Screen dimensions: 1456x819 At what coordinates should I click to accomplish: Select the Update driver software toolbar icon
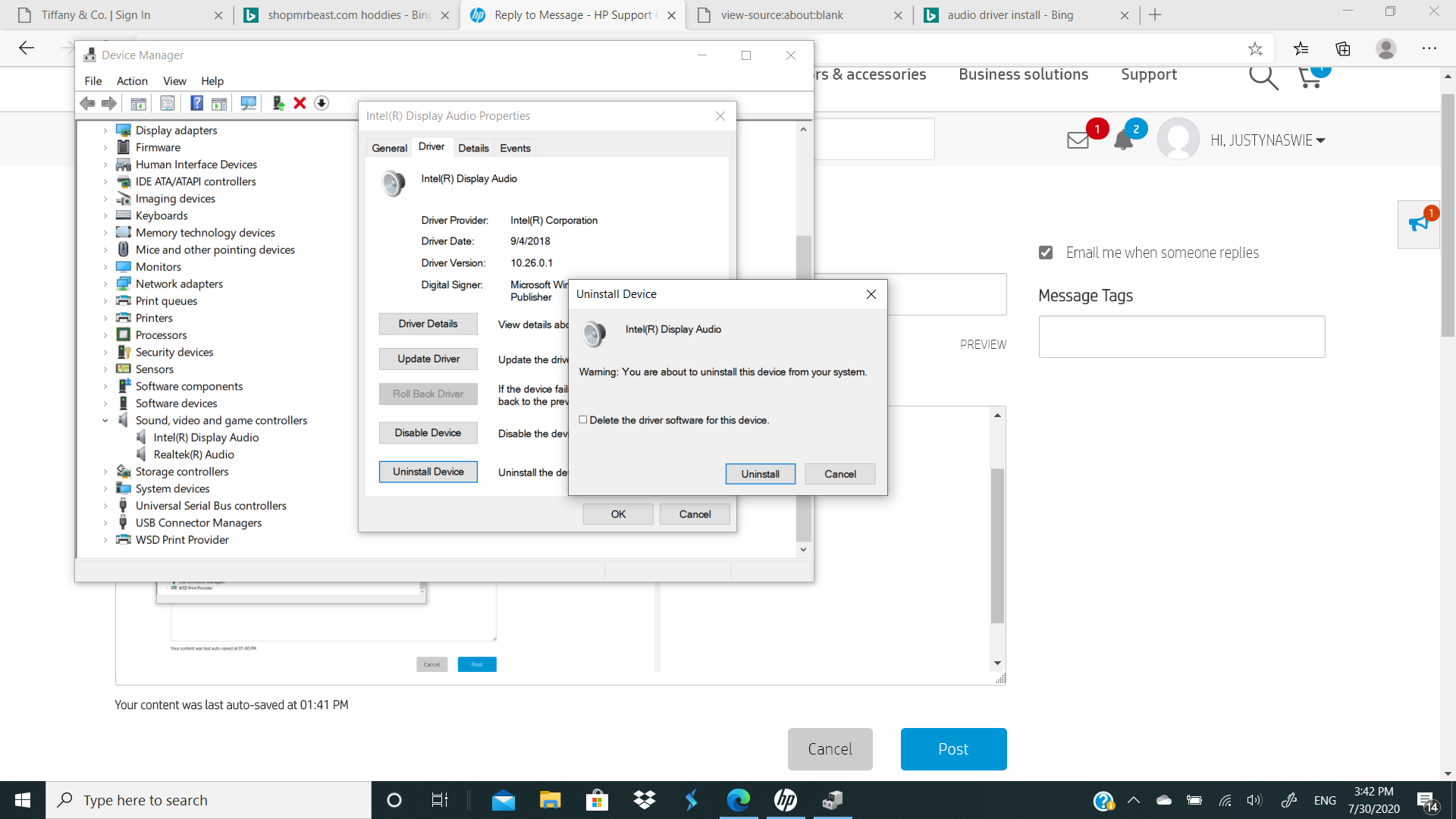pyautogui.click(x=277, y=103)
